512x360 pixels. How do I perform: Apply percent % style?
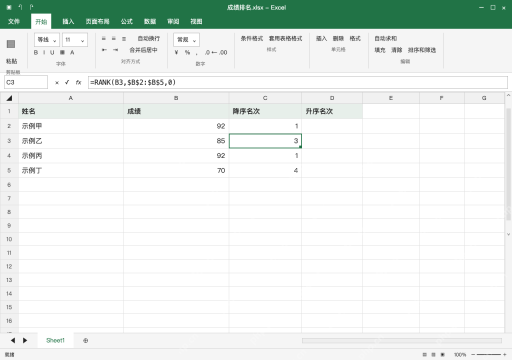187,52
